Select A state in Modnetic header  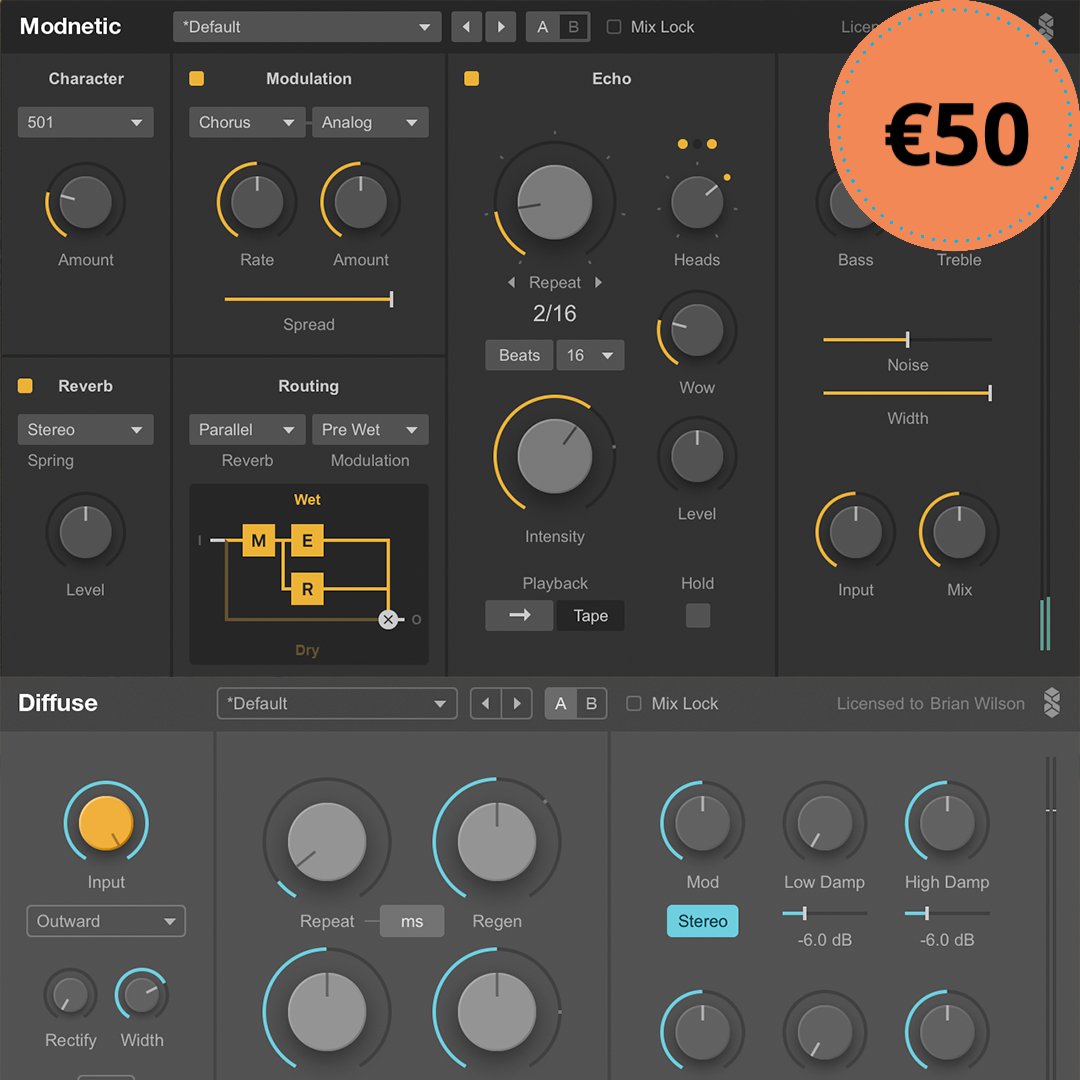[543, 27]
